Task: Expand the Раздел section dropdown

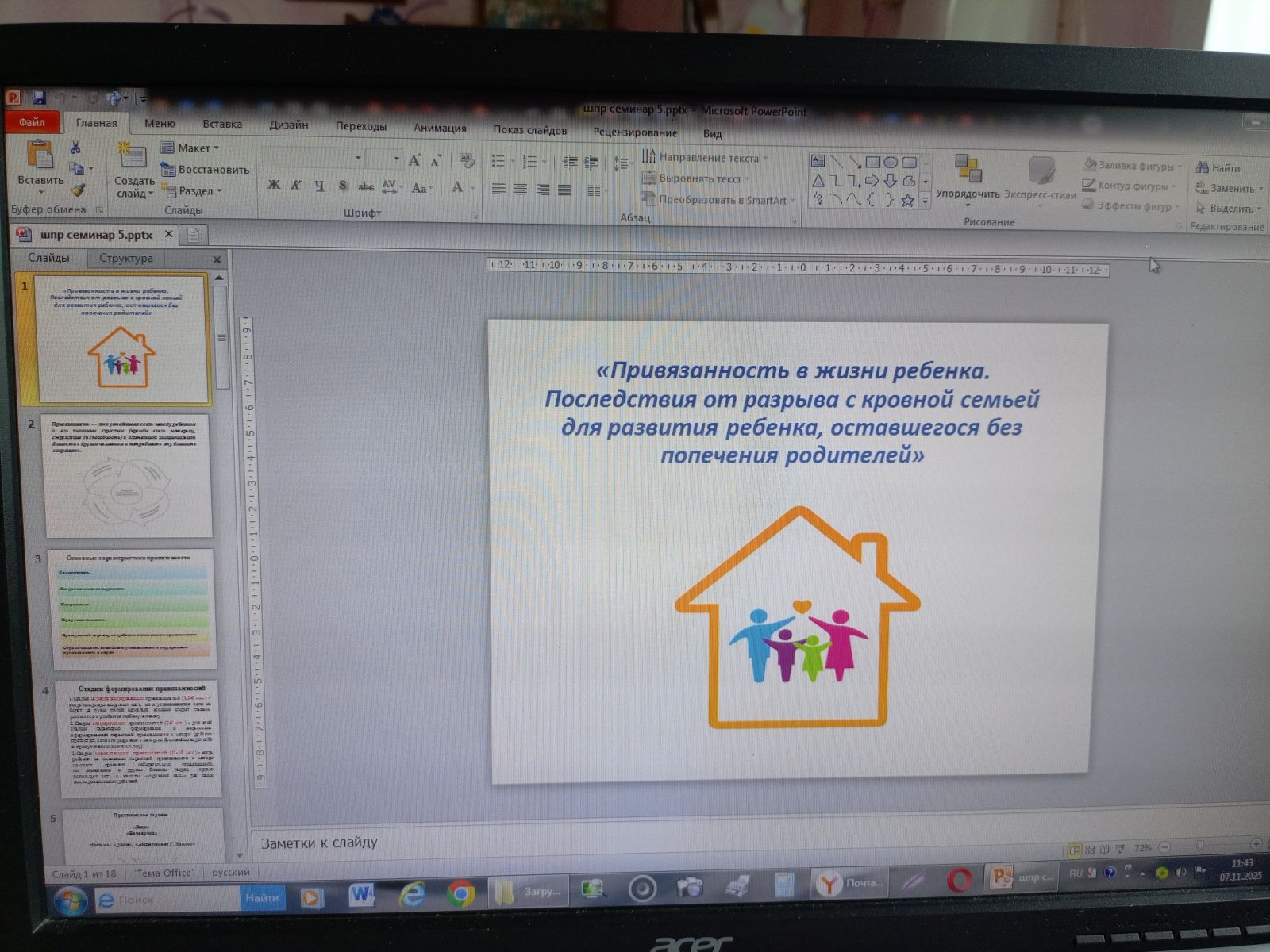Action: 192,191
